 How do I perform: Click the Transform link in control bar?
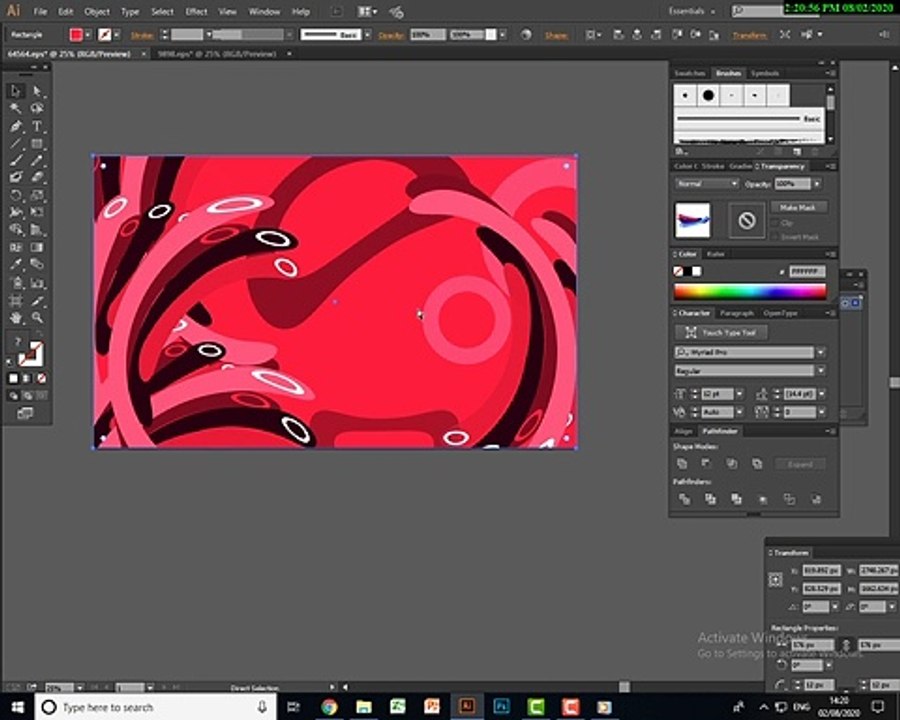[x=750, y=35]
